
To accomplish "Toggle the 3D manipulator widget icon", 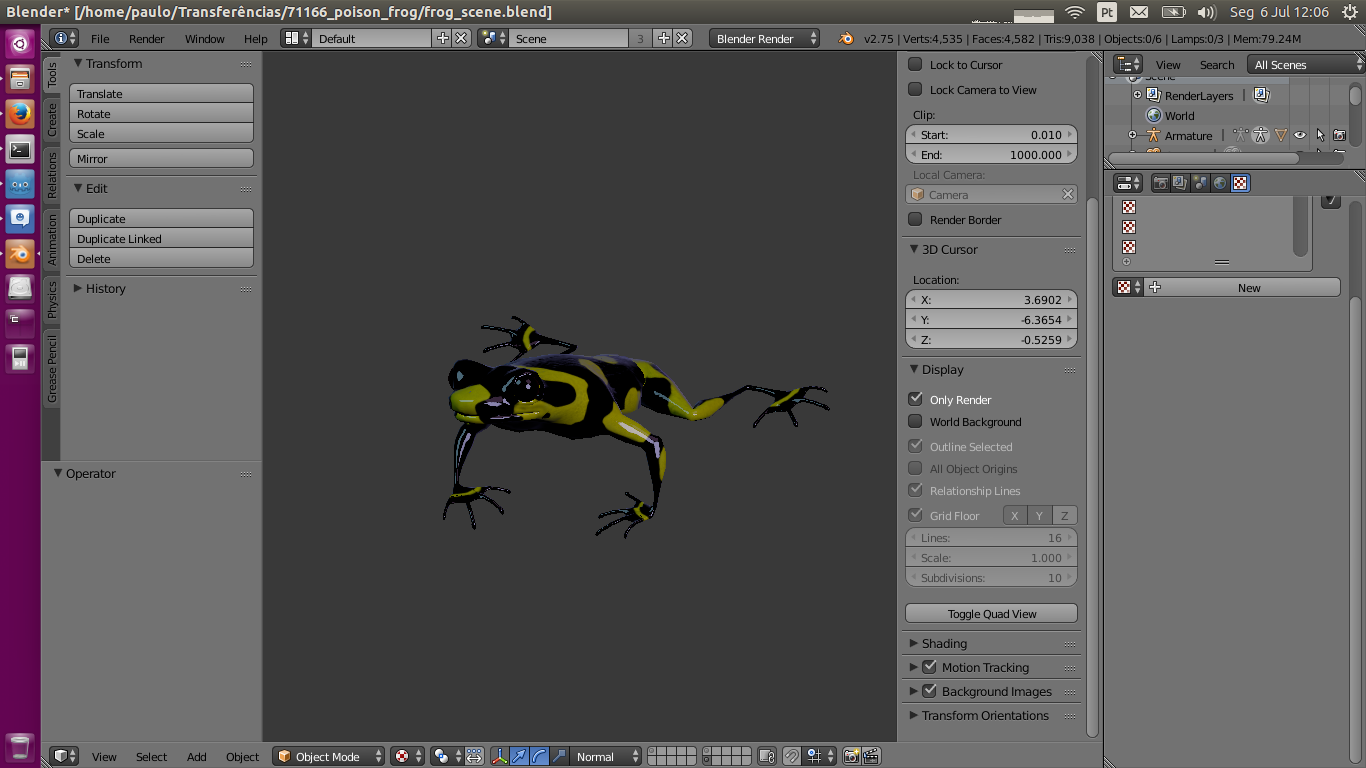I will (499, 757).
